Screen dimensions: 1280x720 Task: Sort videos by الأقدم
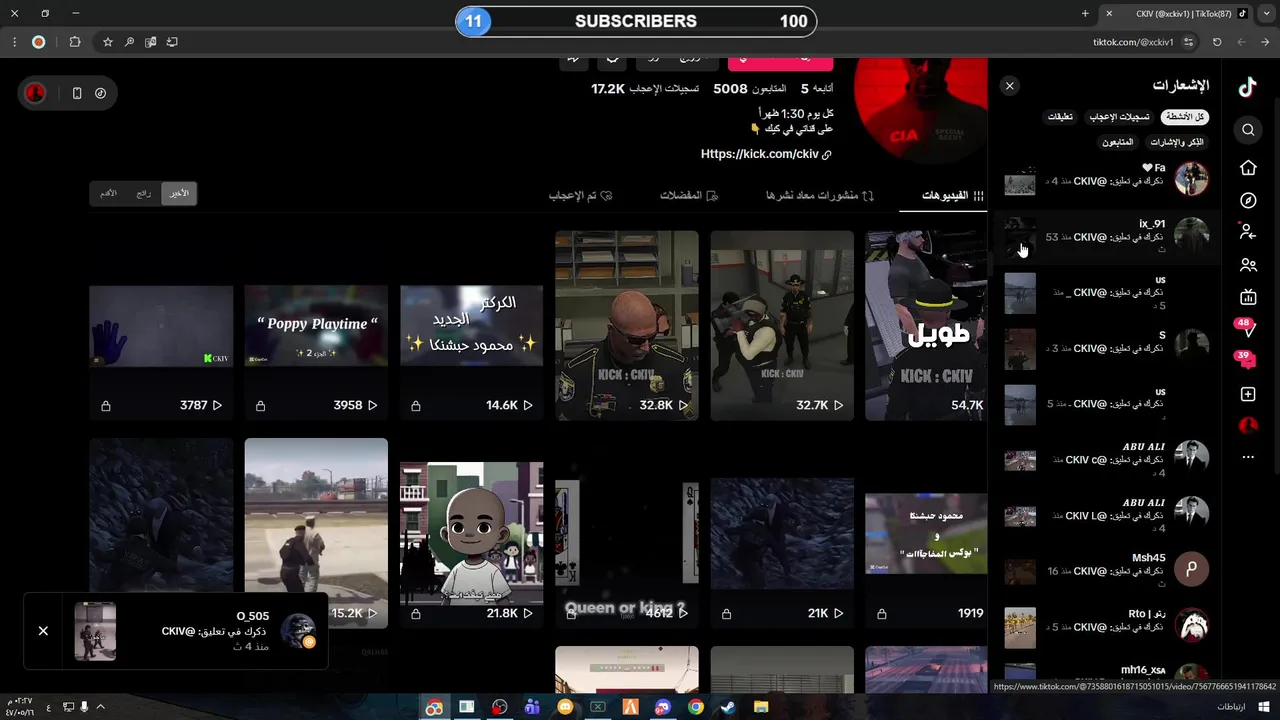[x=109, y=193]
